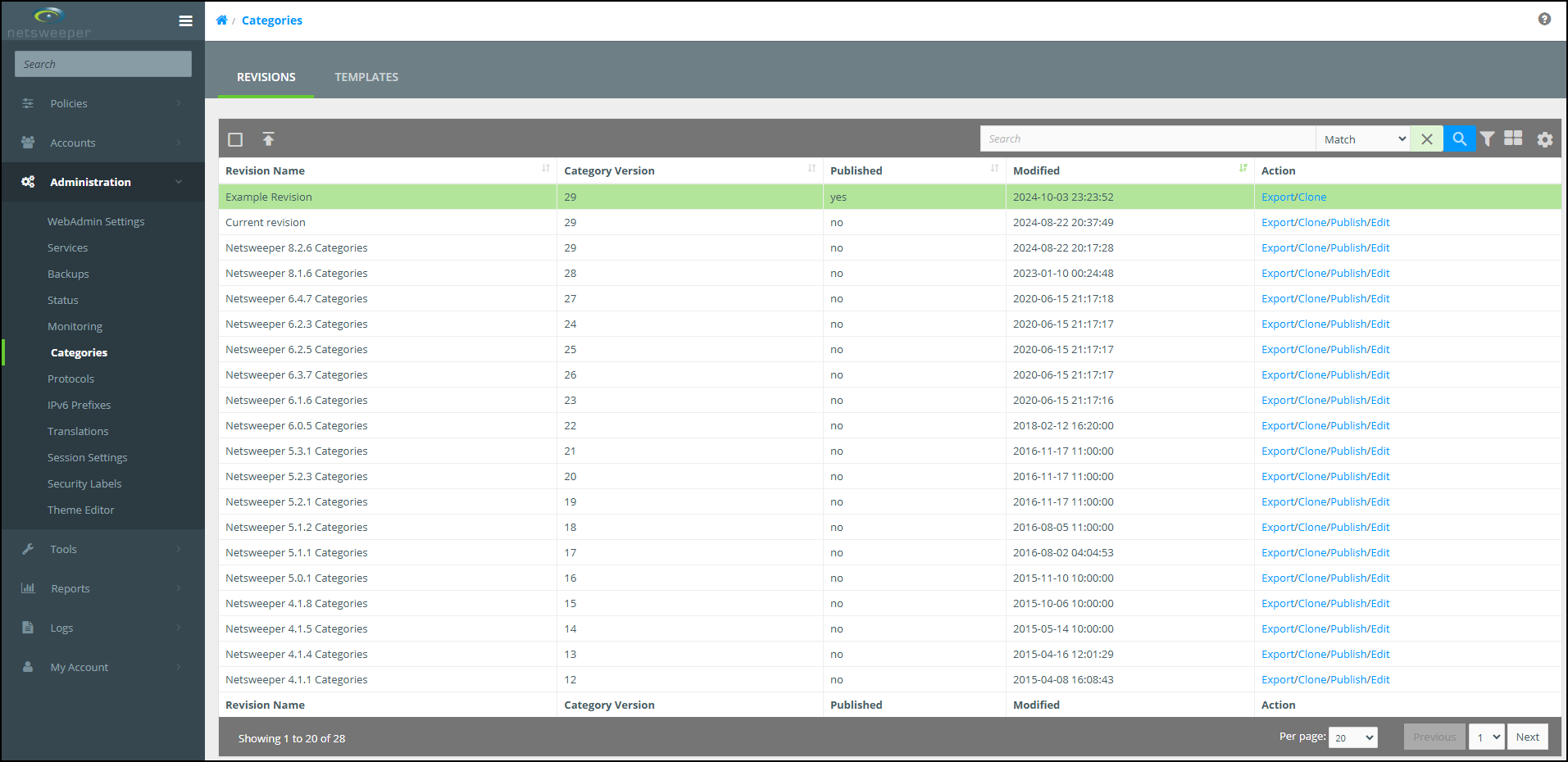Image resolution: width=1568 pixels, height=762 pixels.
Task: Select the Netsweeper 5.3.1 Categories row
Action: (890, 451)
